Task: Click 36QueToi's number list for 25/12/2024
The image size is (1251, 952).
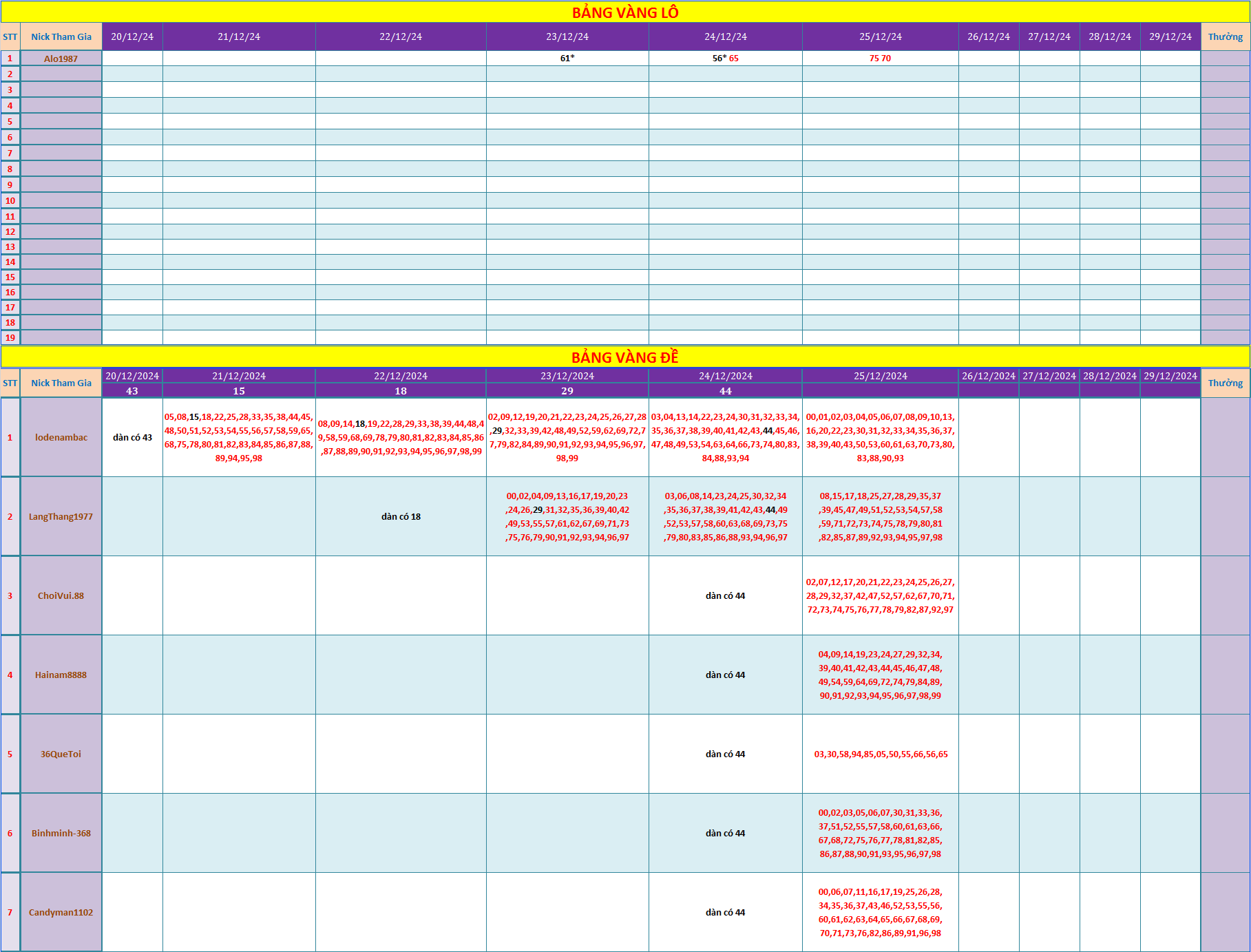Action: click(880, 754)
